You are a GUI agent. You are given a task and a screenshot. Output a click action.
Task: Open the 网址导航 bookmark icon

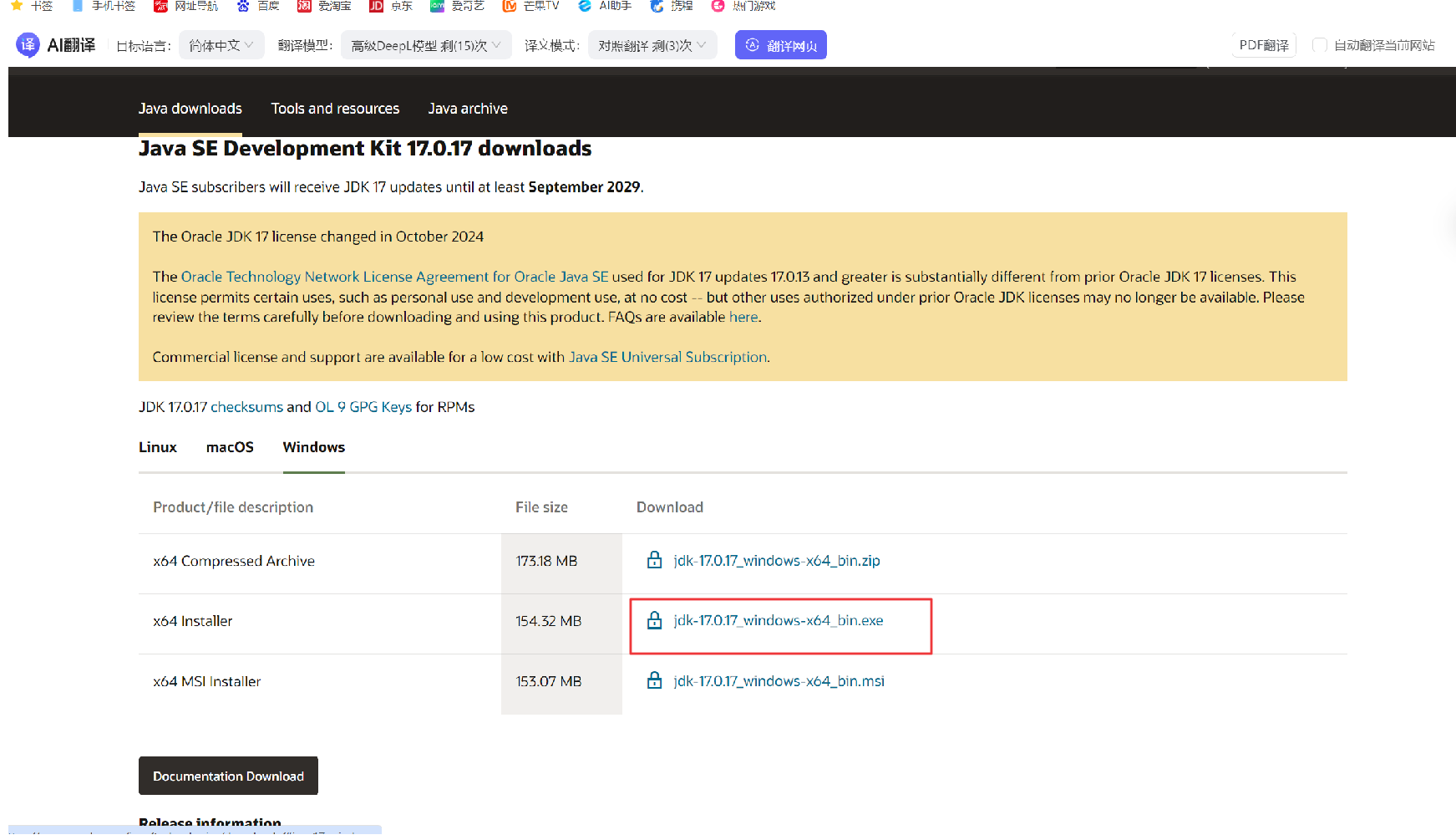[x=160, y=5]
